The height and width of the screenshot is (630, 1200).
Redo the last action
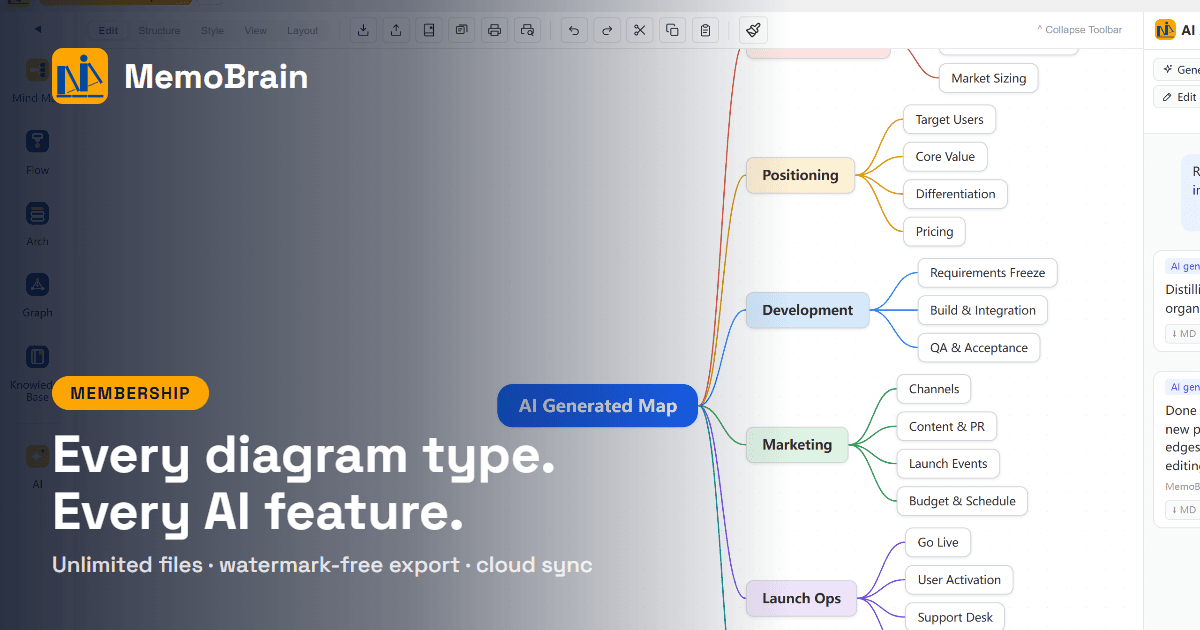[x=607, y=30]
